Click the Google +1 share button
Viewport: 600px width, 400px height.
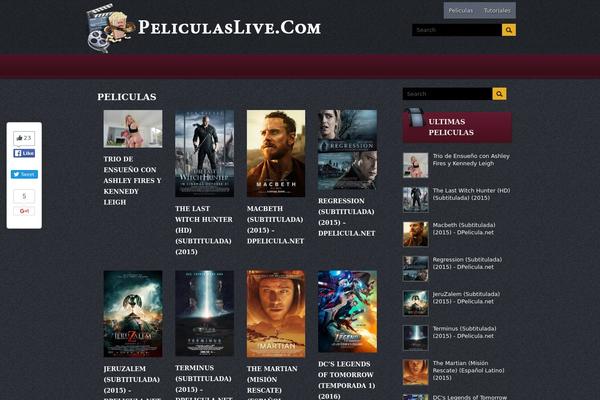(24, 211)
